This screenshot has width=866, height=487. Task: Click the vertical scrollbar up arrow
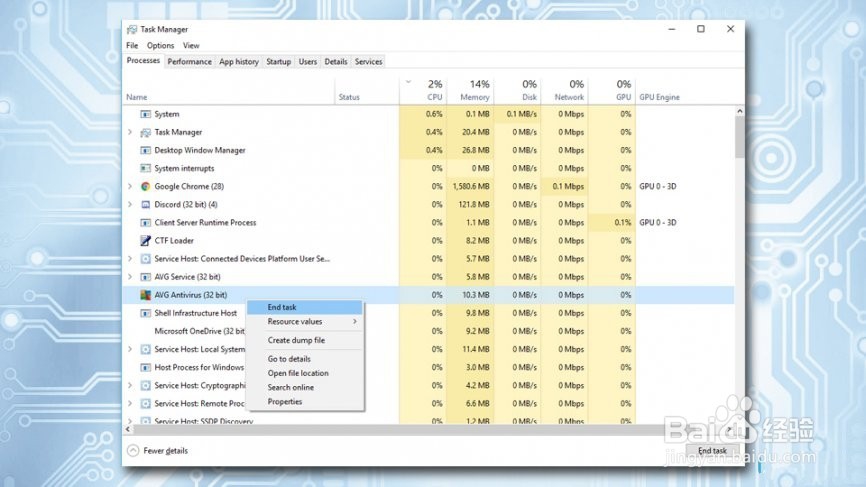pos(740,111)
